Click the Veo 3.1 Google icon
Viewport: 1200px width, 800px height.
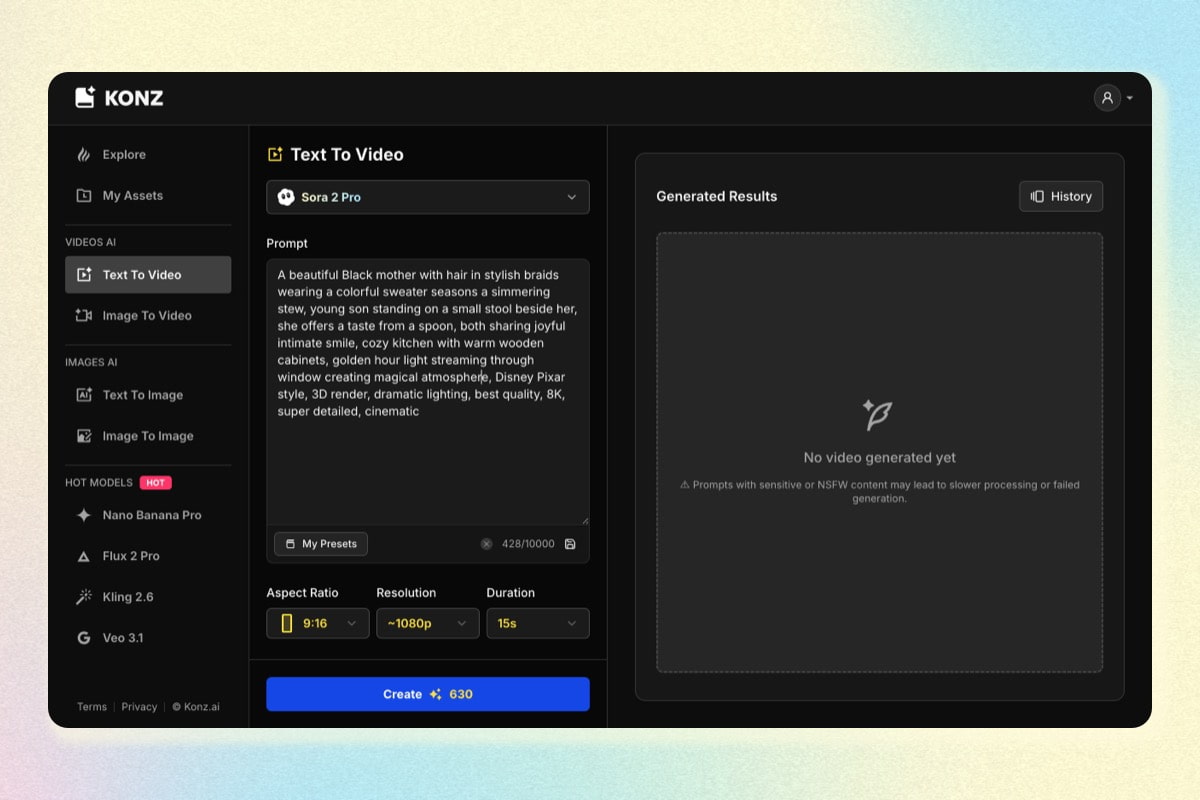pos(84,638)
